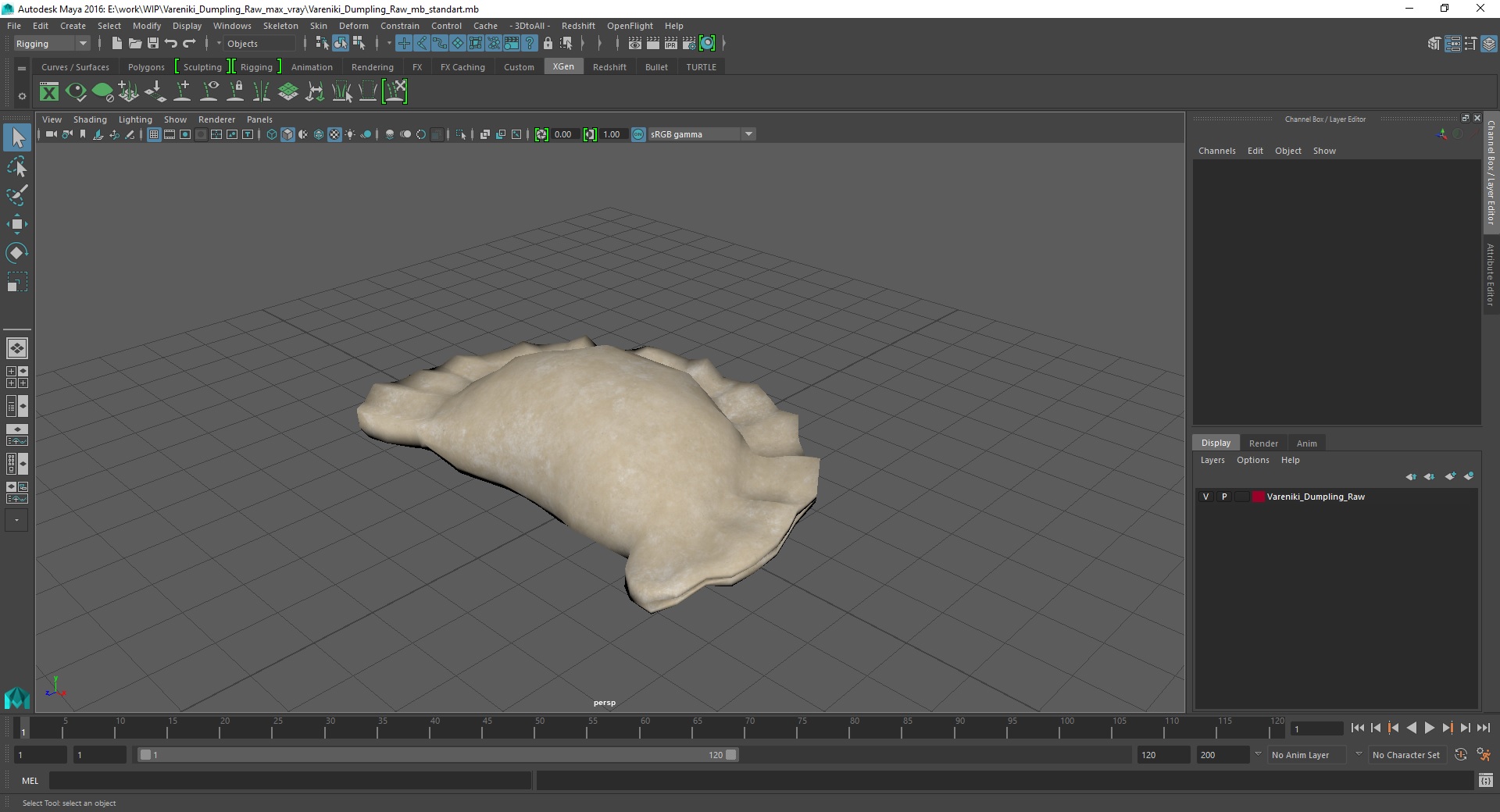Undo the last action

coord(171,44)
